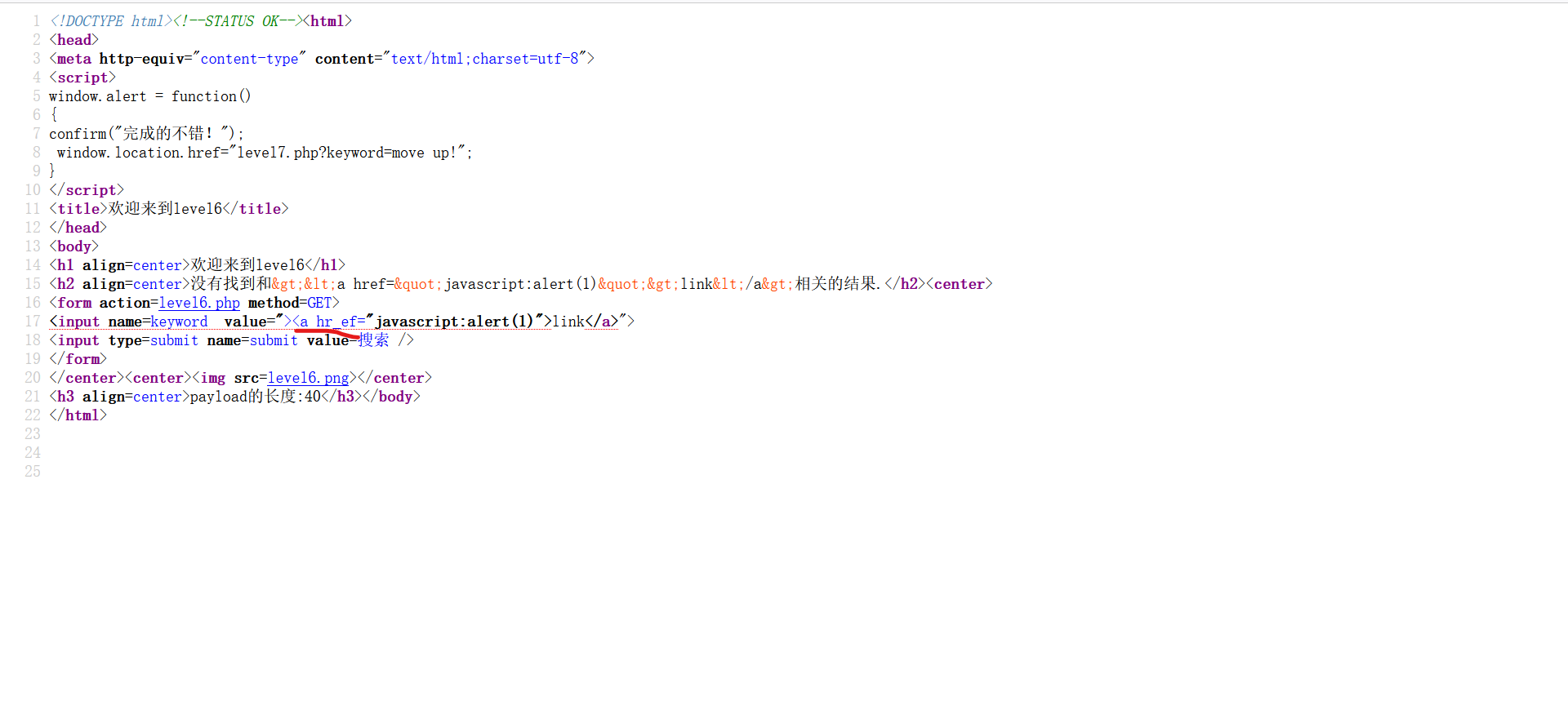Click the '<body>' tag on line 13
1568x719 pixels.
tap(74, 246)
